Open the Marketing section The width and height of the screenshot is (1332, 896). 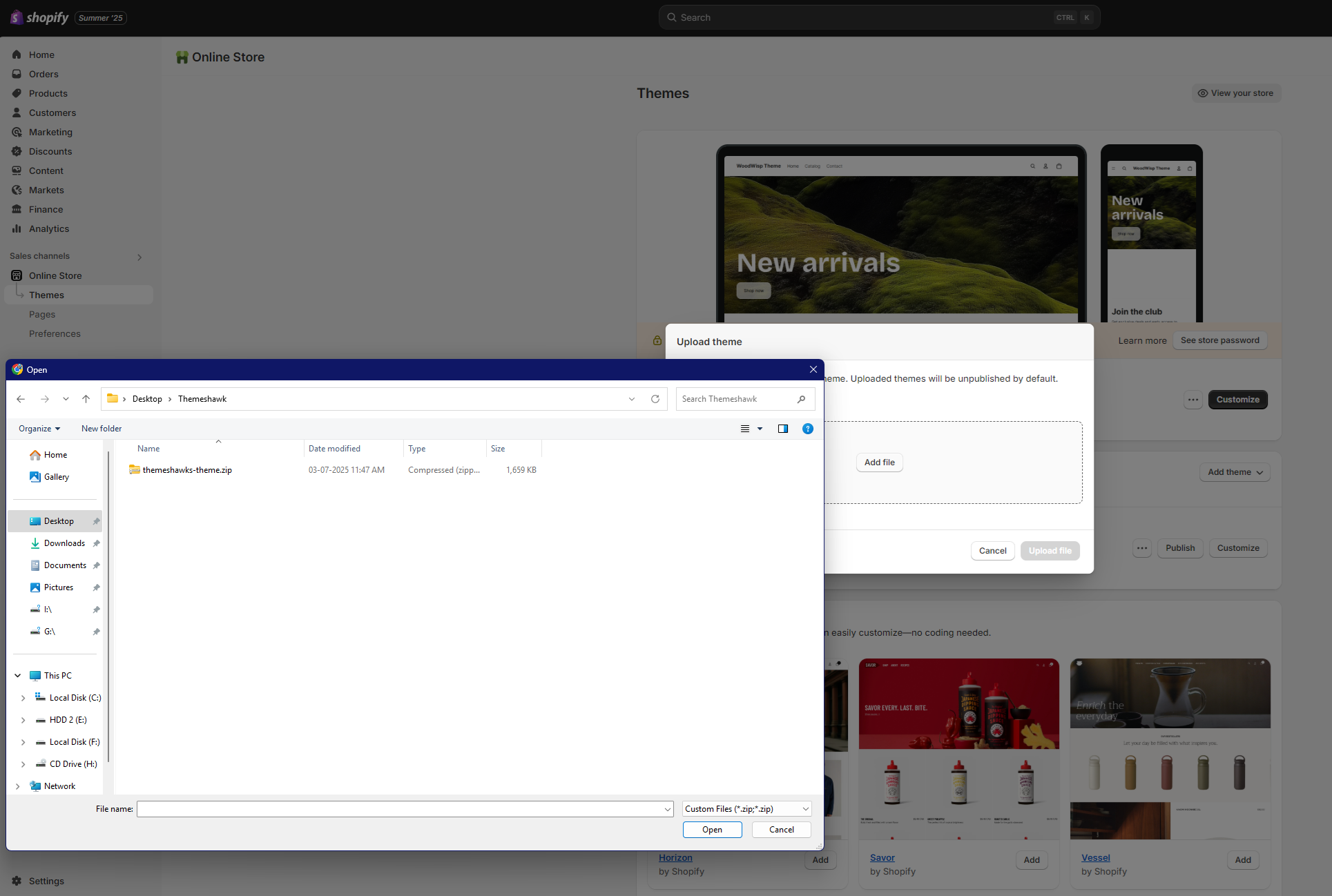click(50, 132)
